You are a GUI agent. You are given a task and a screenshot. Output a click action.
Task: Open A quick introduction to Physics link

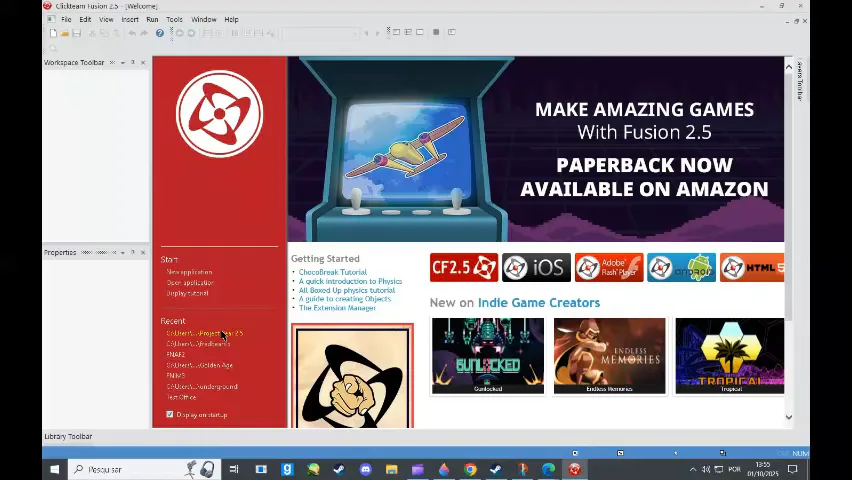click(x=350, y=281)
